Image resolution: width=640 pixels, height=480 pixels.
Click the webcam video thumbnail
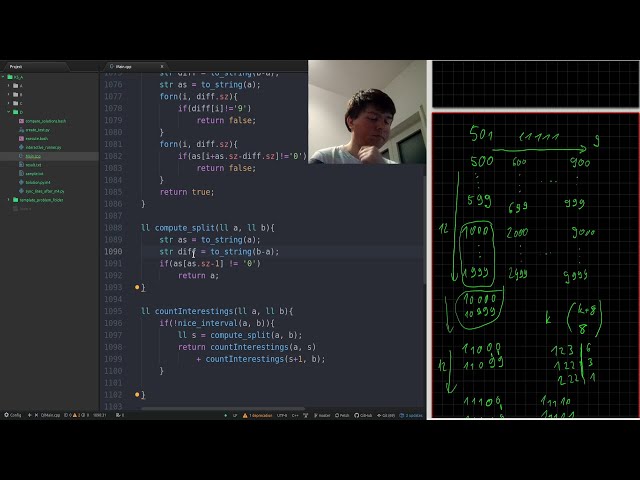coord(367,112)
